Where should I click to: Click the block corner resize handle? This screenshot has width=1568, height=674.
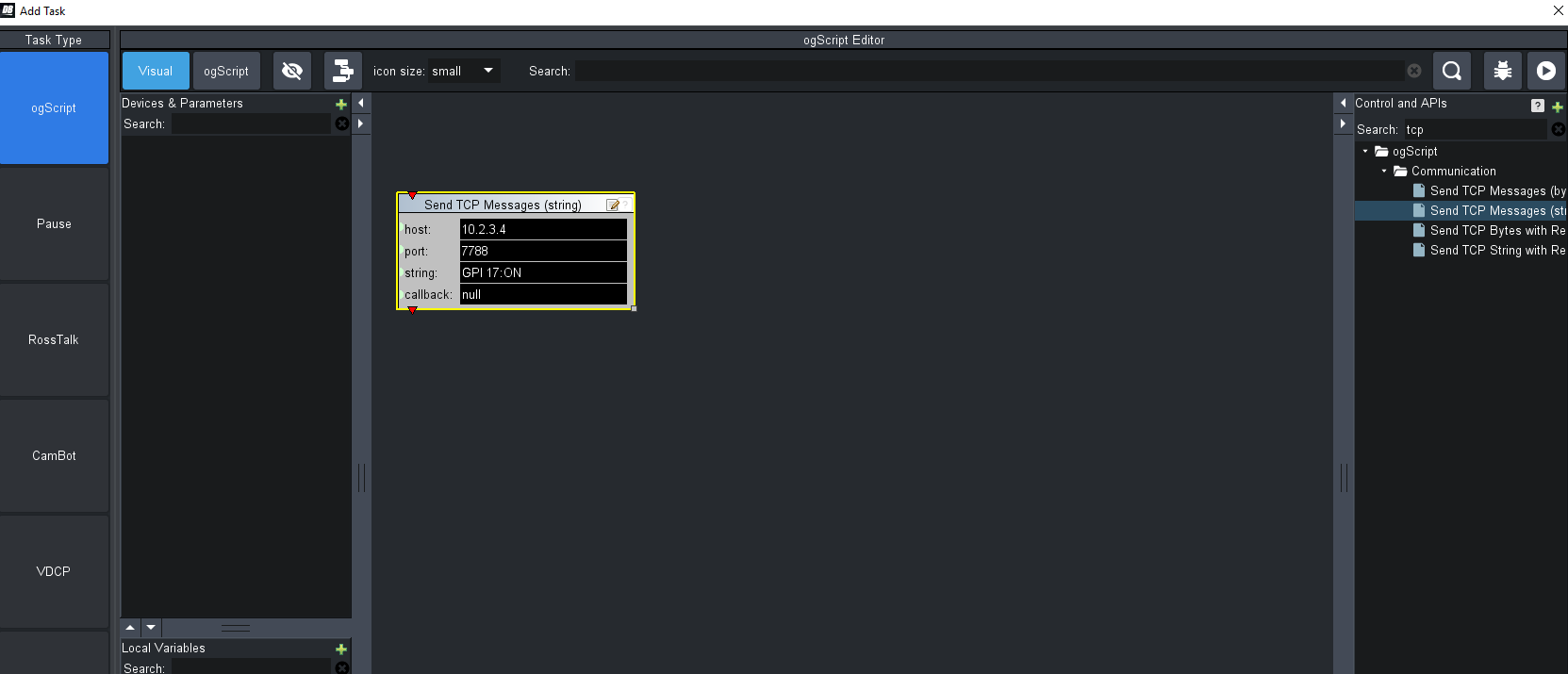click(x=634, y=308)
